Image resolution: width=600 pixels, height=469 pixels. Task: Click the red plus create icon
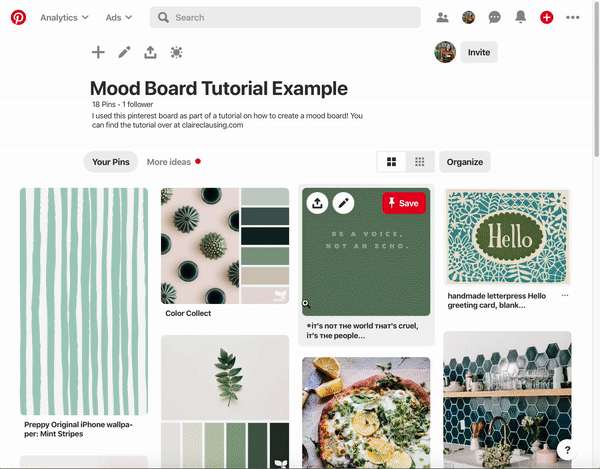(546, 18)
